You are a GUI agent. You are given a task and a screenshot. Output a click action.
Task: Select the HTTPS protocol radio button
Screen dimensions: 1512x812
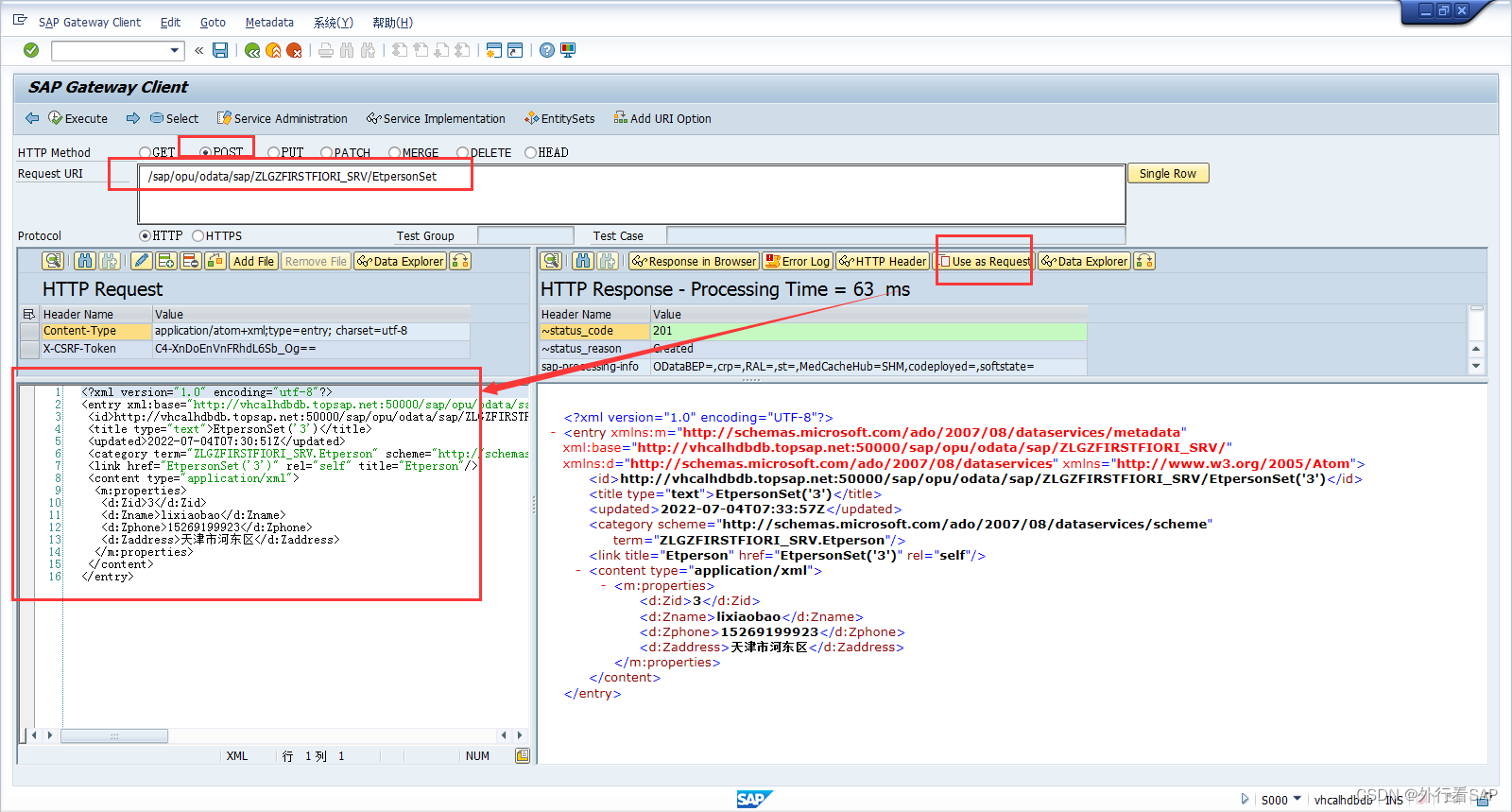coord(198,235)
